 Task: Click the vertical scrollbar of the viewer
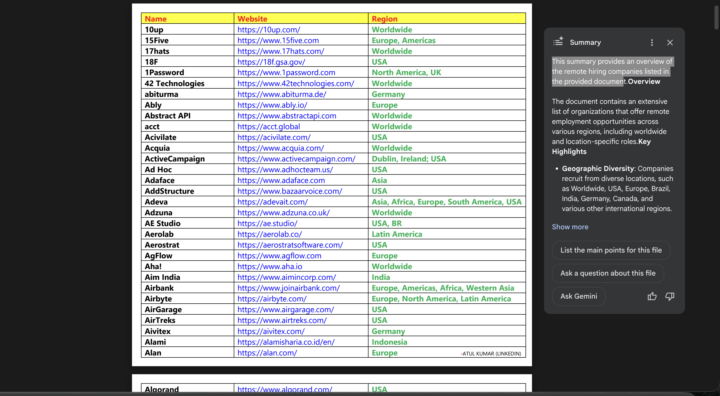(x=716, y=18)
